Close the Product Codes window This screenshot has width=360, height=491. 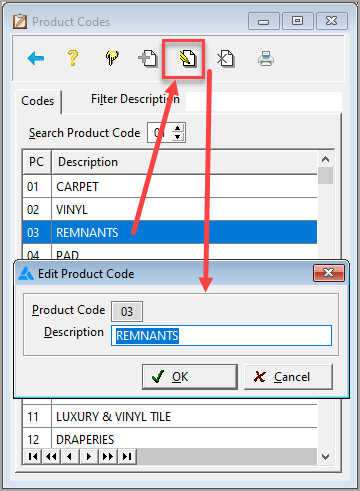tap(332, 21)
